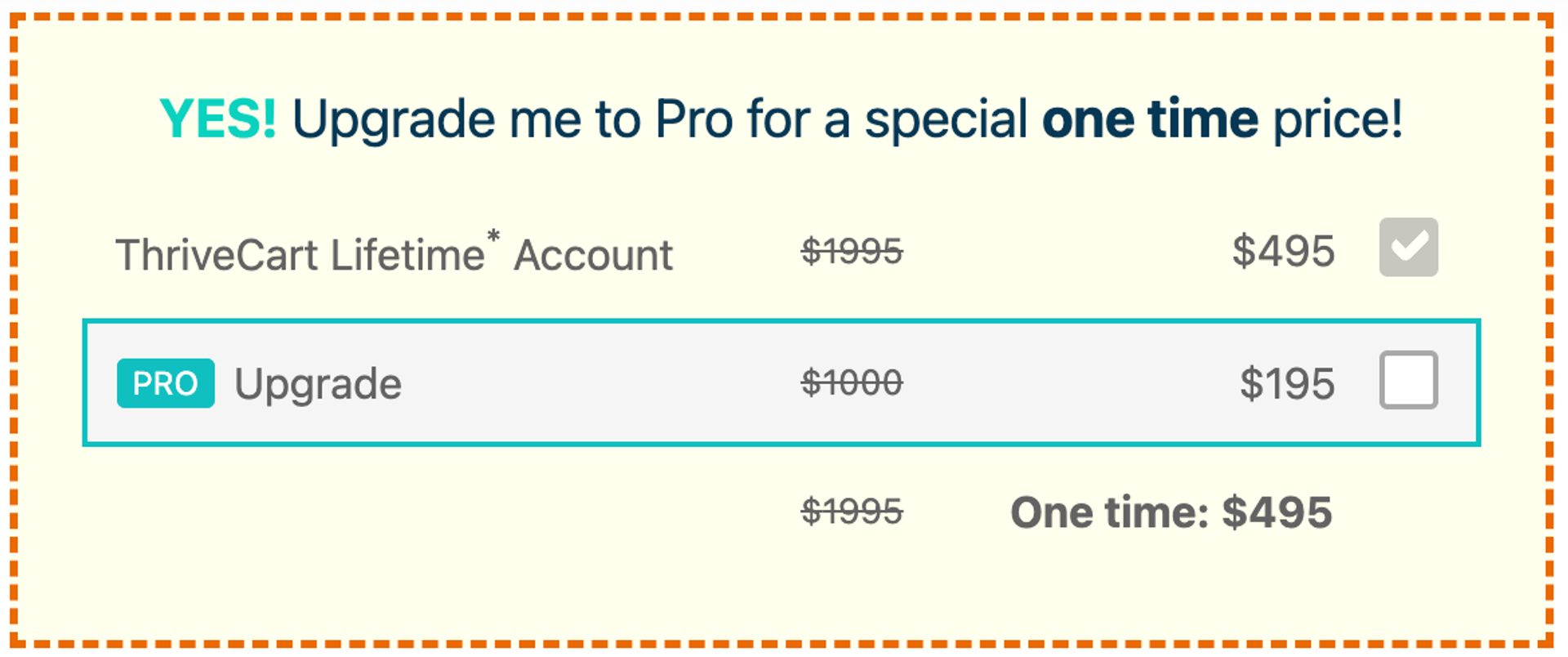Click the strikethrough $1995 total price

coord(851,512)
